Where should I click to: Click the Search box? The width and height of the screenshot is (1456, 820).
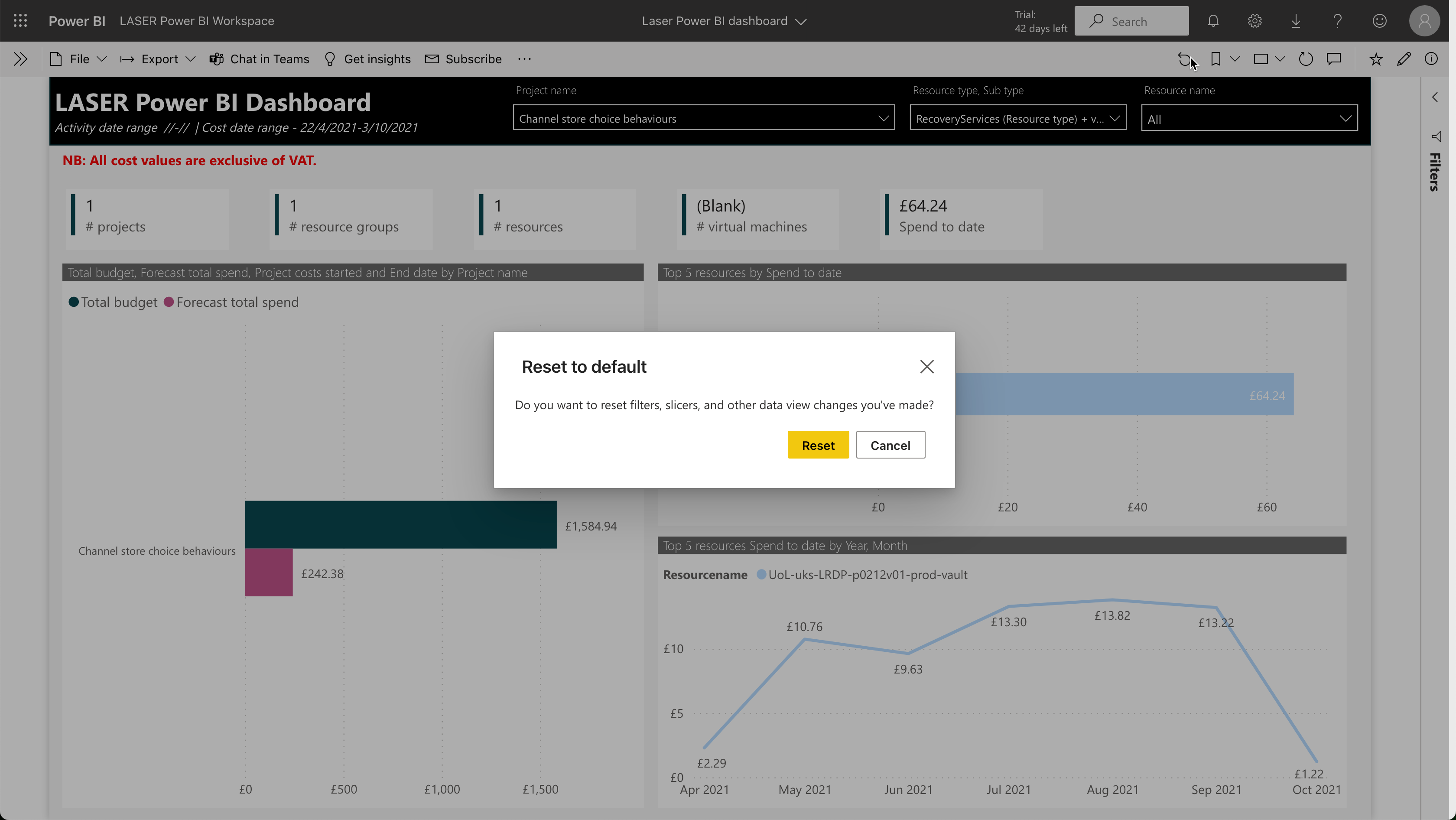pyautogui.click(x=1131, y=21)
